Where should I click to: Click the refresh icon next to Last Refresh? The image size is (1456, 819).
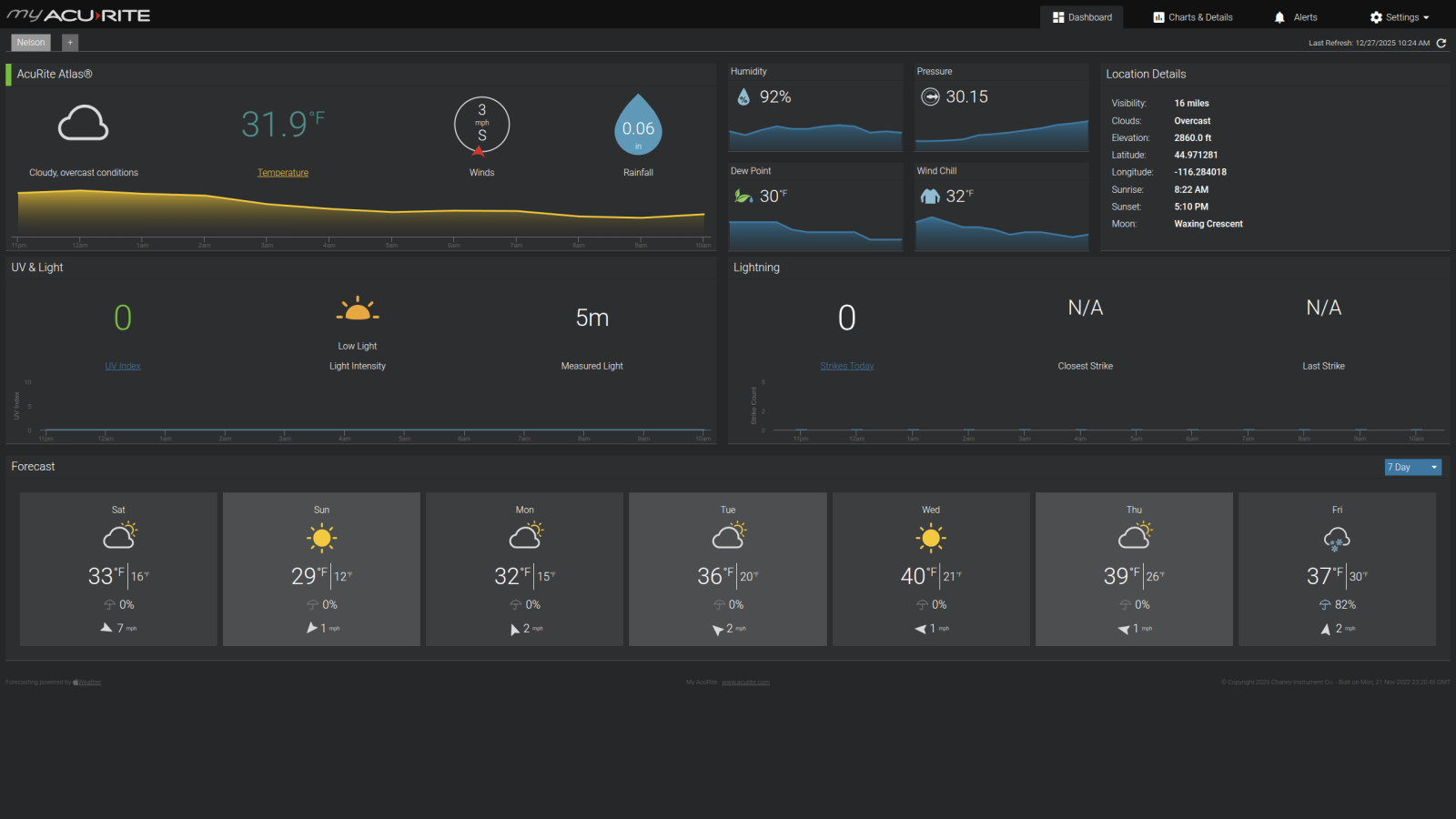pyautogui.click(x=1441, y=43)
